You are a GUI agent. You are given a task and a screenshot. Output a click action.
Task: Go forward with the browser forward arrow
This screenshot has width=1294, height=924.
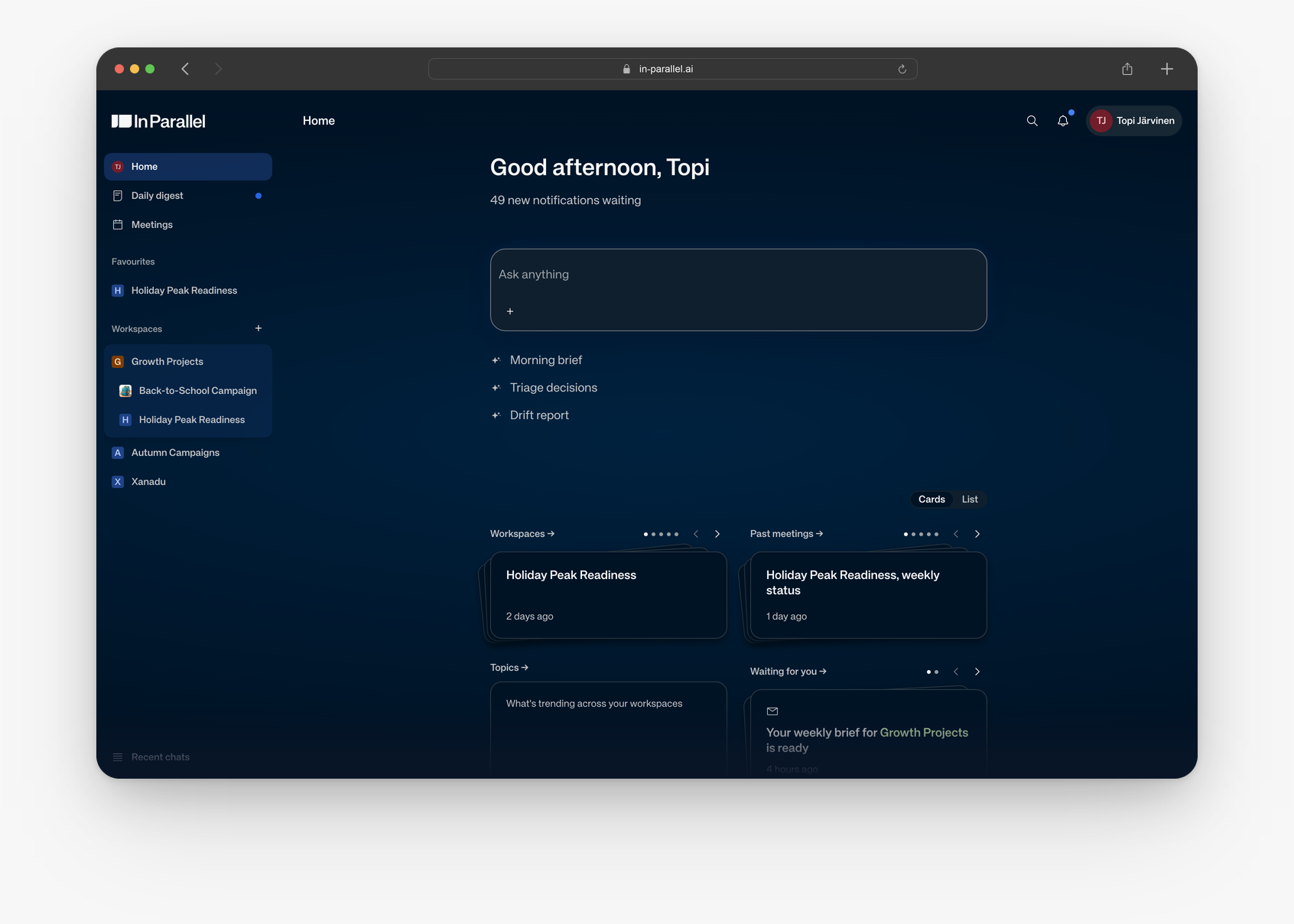pos(218,69)
